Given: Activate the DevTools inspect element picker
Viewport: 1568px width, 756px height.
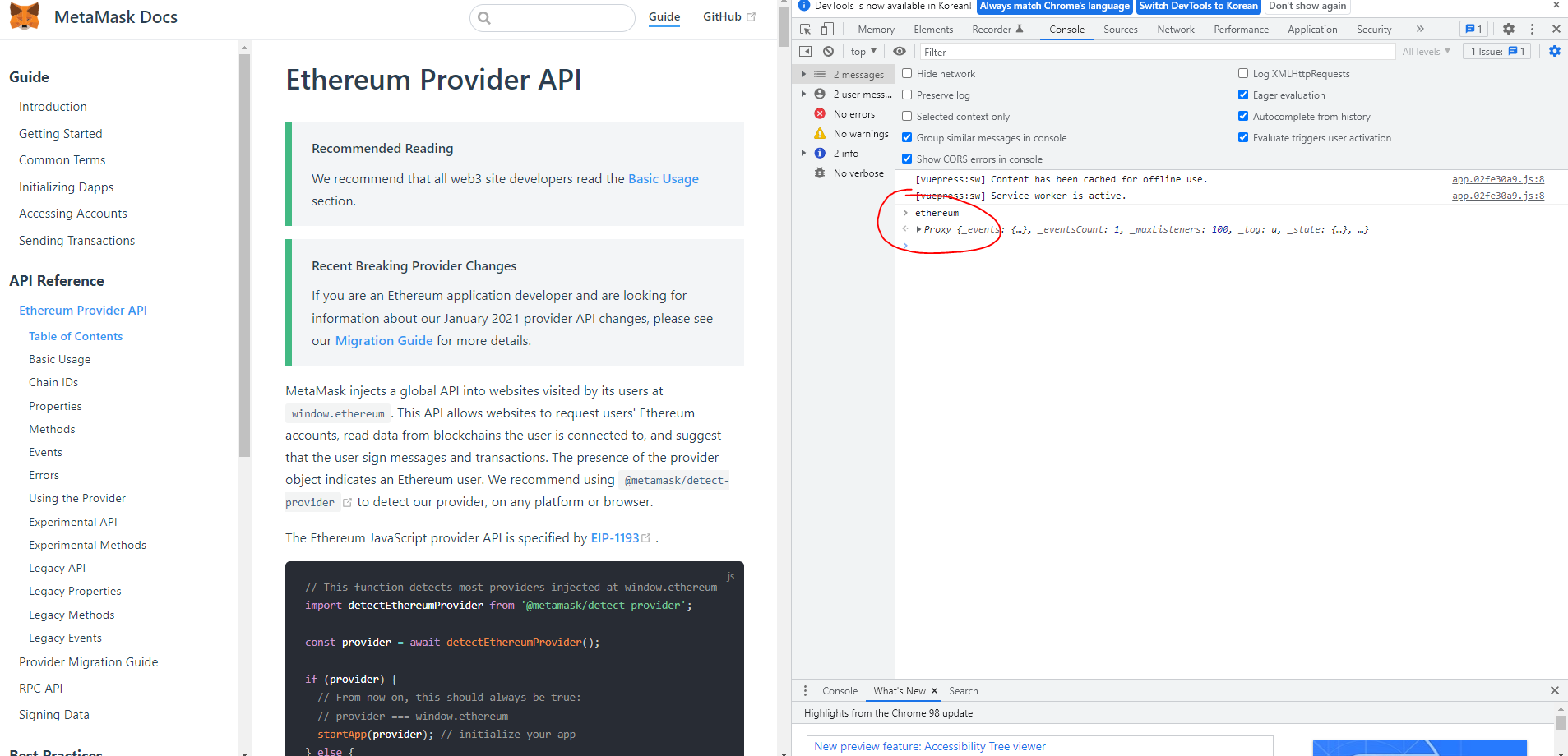Looking at the screenshot, I should click(x=806, y=29).
